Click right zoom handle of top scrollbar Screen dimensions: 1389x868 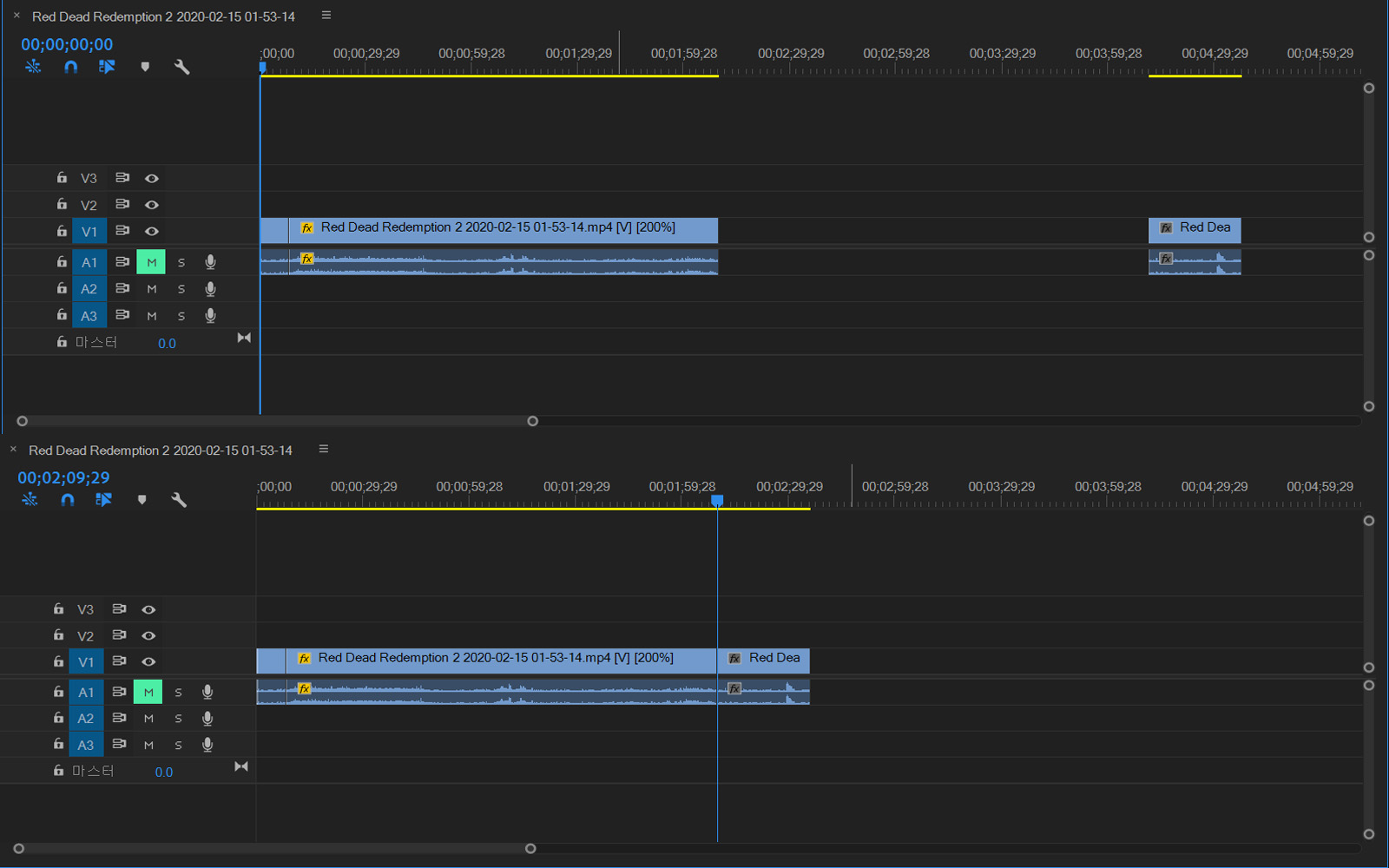[x=533, y=421]
